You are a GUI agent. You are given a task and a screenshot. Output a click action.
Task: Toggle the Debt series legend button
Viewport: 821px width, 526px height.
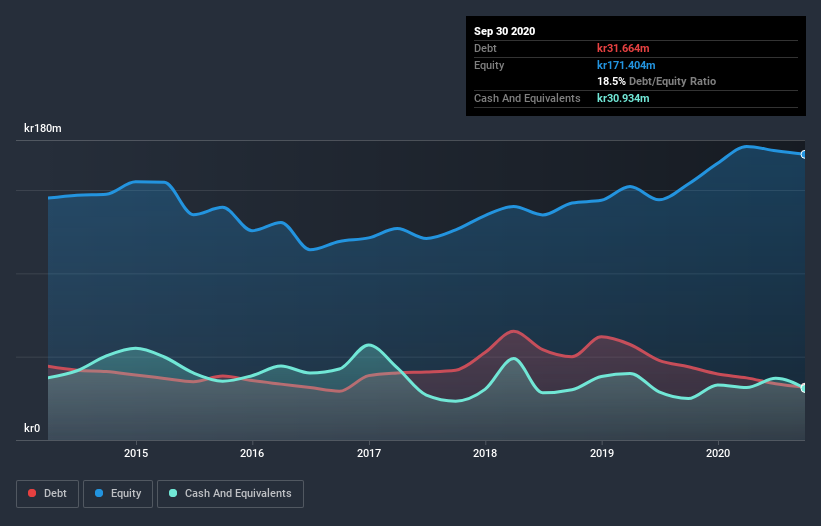[x=47, y=494]
